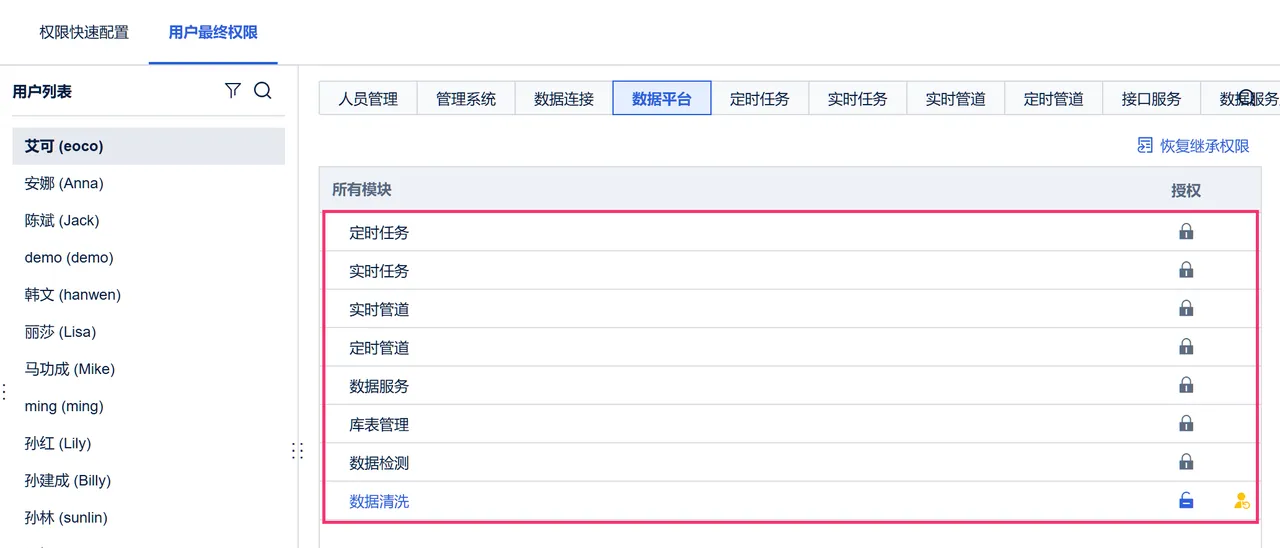Click the 实时管道 module row text
Screen dimensions: 1280x548
coord(379,310)
